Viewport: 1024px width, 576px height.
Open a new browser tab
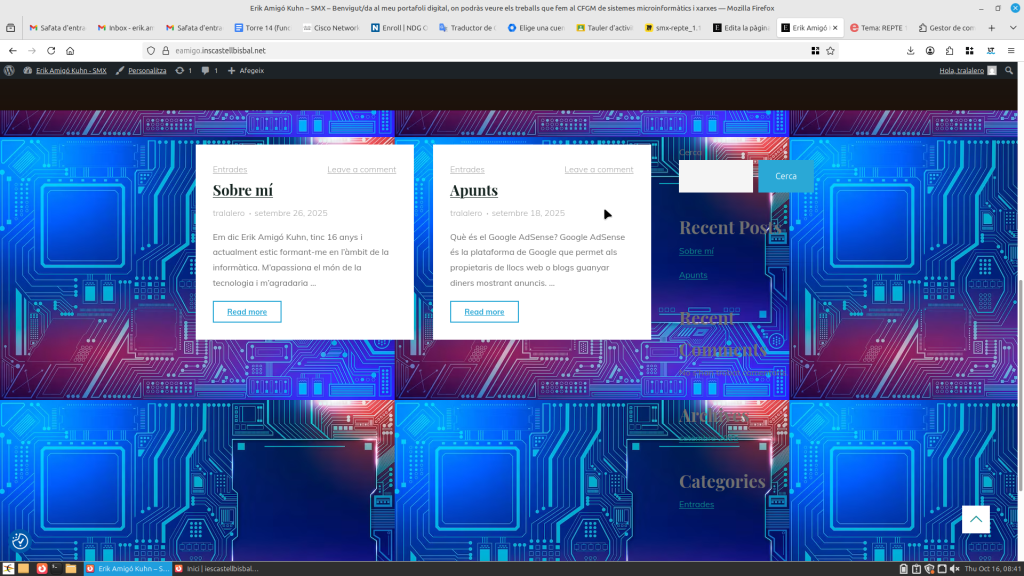(x=991, y=28)
